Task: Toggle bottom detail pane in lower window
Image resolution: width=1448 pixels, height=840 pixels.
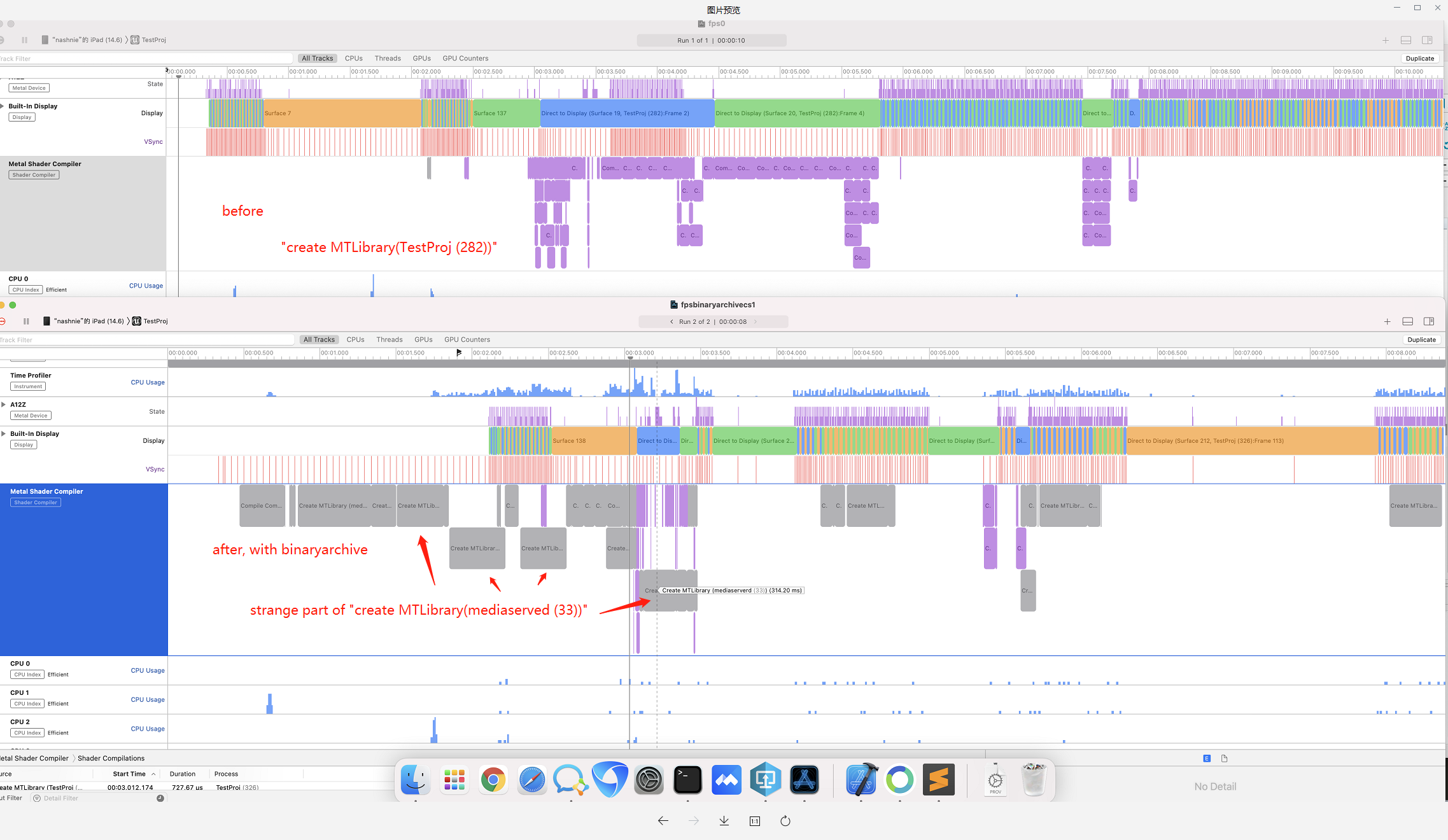Action: click(1408, 321)
